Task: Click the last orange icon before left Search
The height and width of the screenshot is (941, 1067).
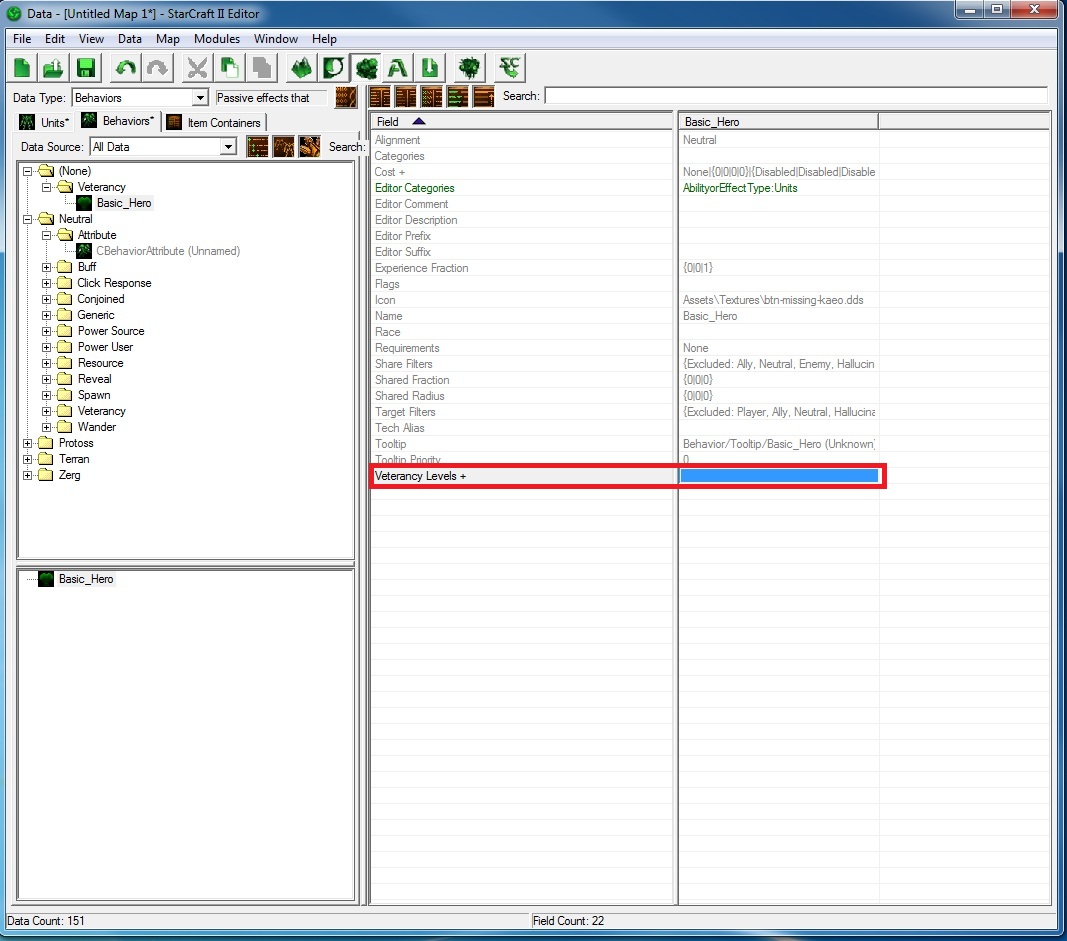Action: (x=309, y=146)
